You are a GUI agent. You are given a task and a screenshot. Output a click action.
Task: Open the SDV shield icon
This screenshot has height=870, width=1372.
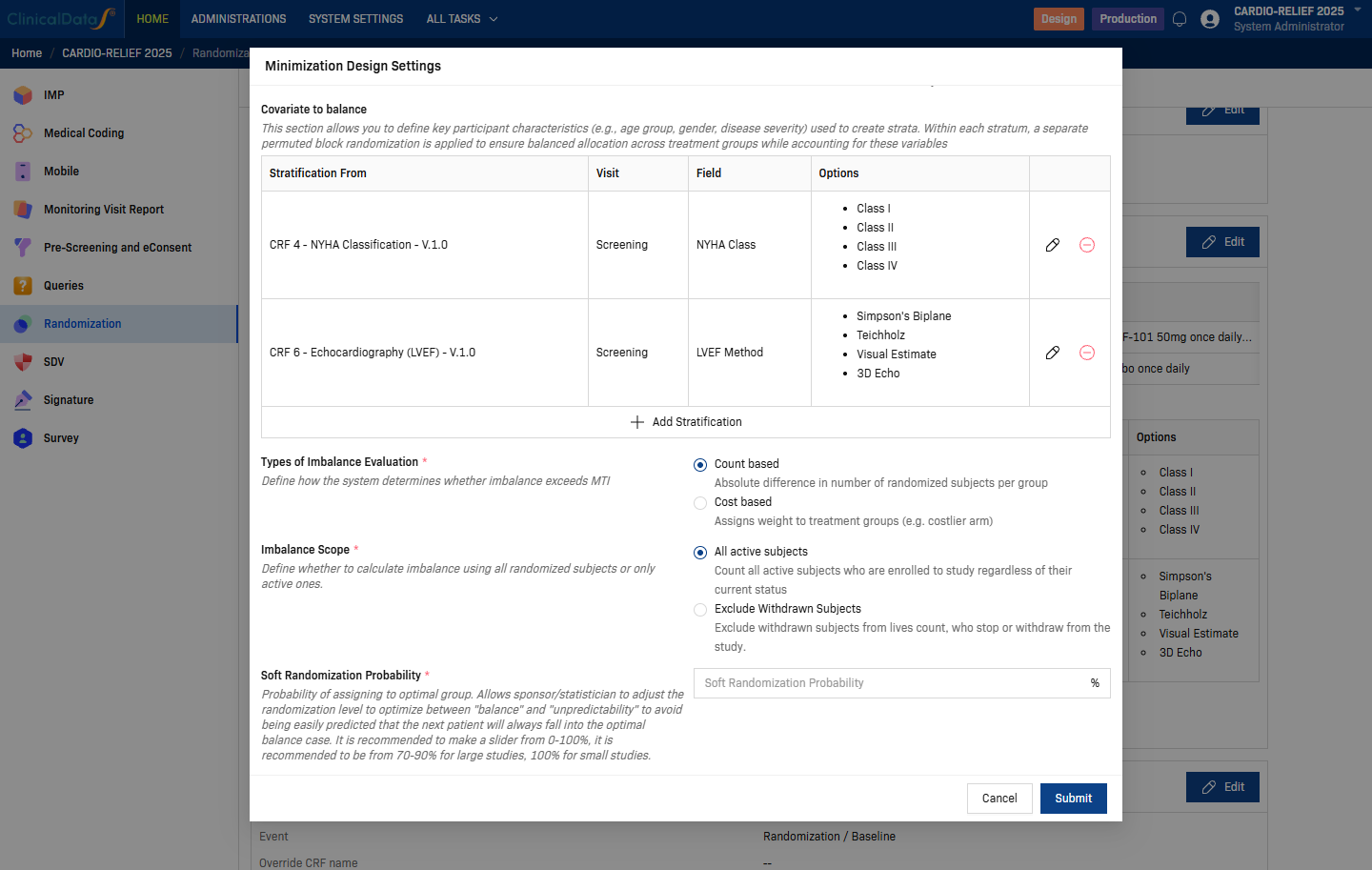pyautogui.click(x=23, y=362)
